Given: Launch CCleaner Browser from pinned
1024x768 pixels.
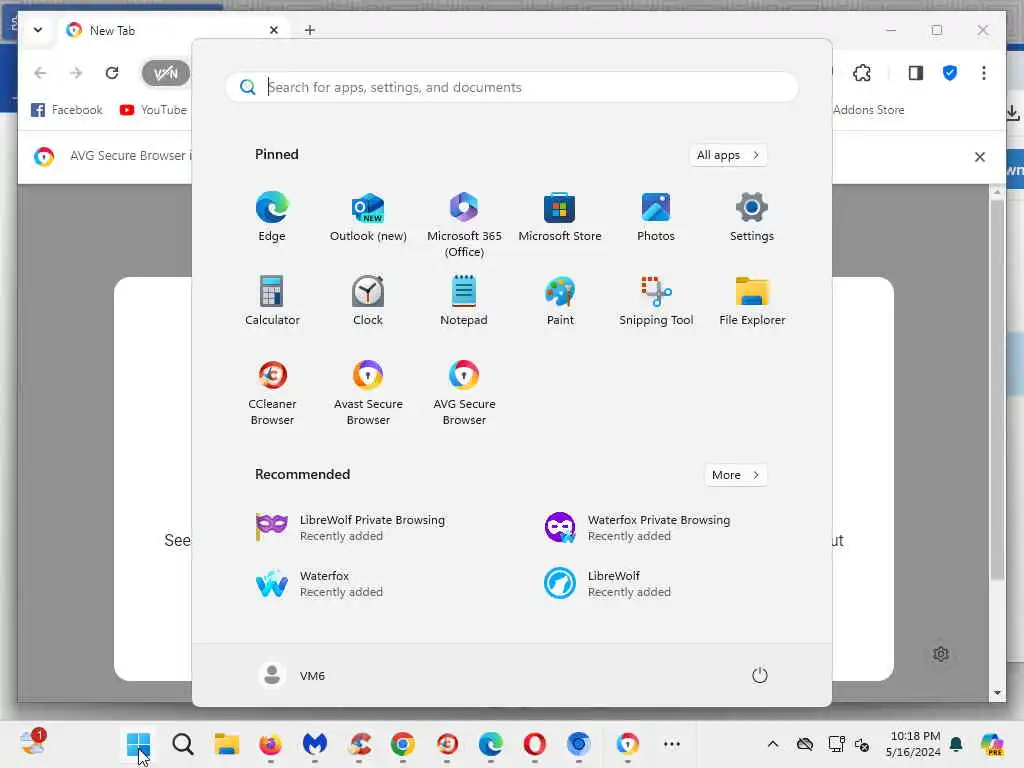Looking at the screenshot, I should [x=272, y=392].
